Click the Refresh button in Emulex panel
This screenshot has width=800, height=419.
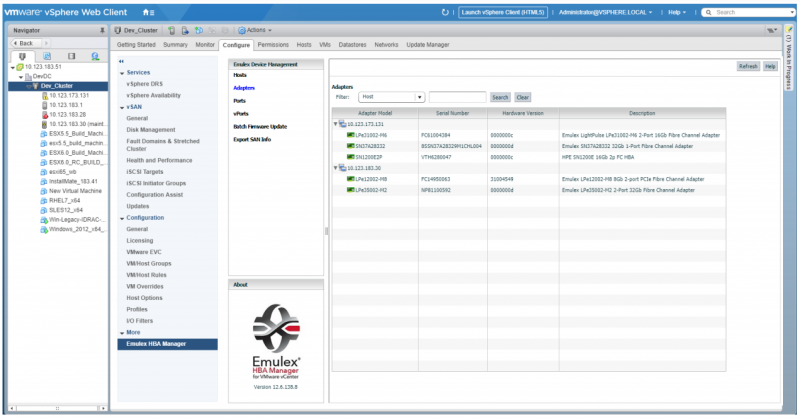click(748, 66)
